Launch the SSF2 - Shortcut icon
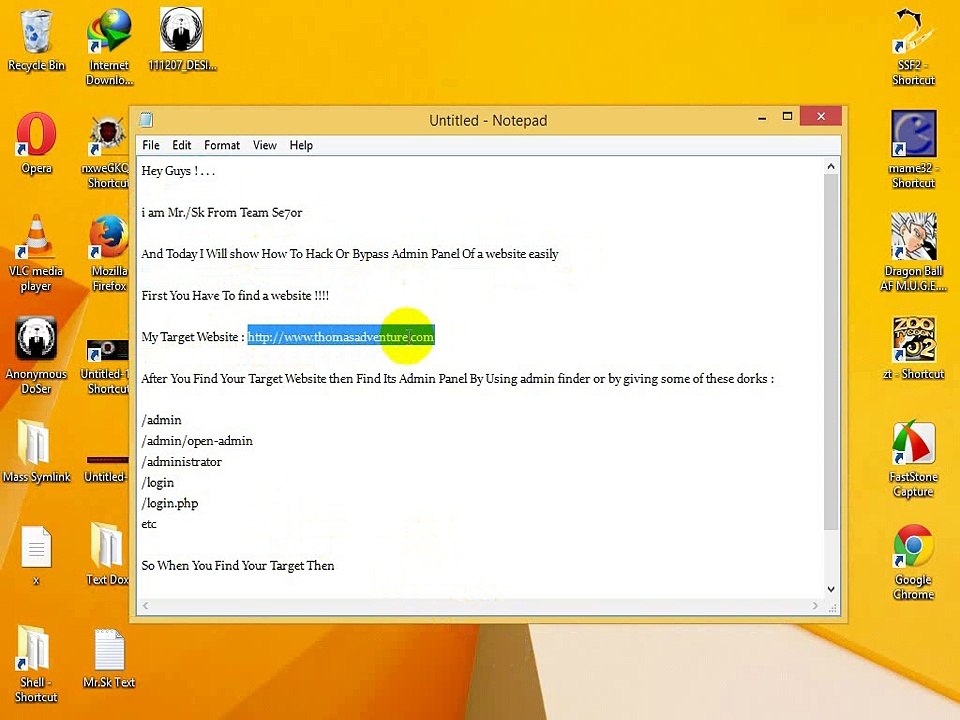Viewport: 960px width, 720px height. click(x=913, y=47)
